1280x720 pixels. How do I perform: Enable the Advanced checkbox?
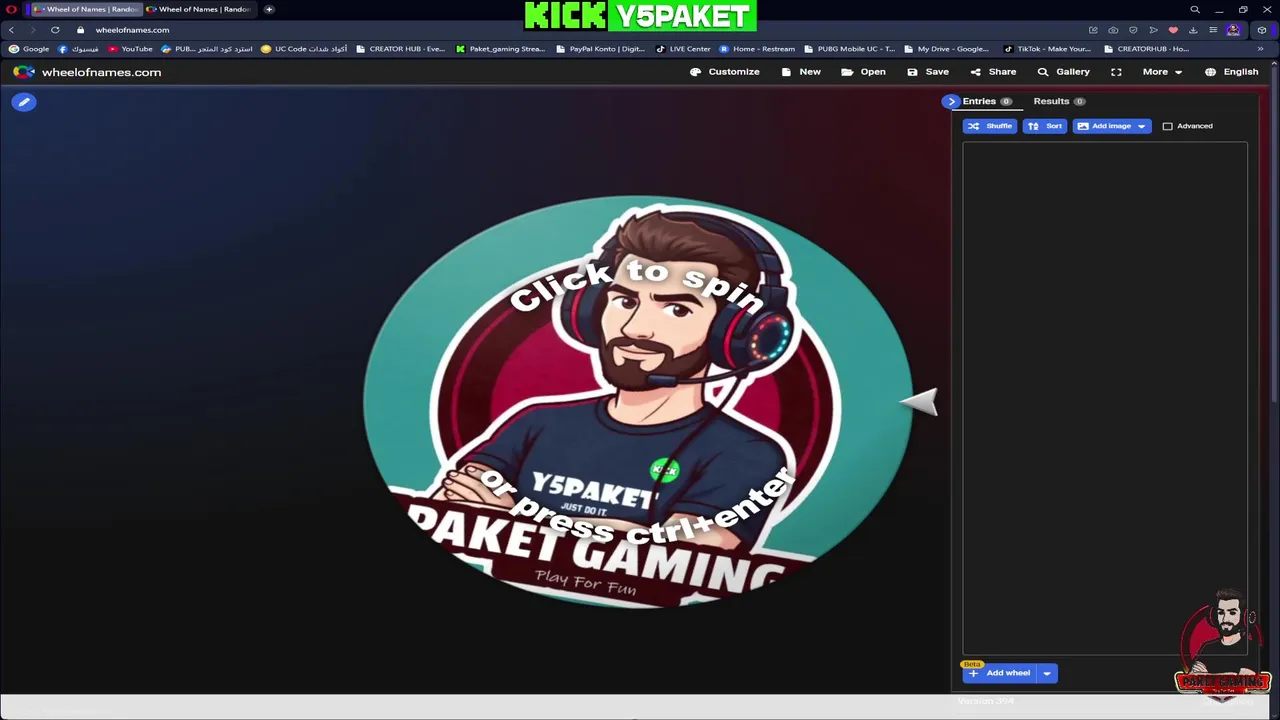click(1167, 126)
